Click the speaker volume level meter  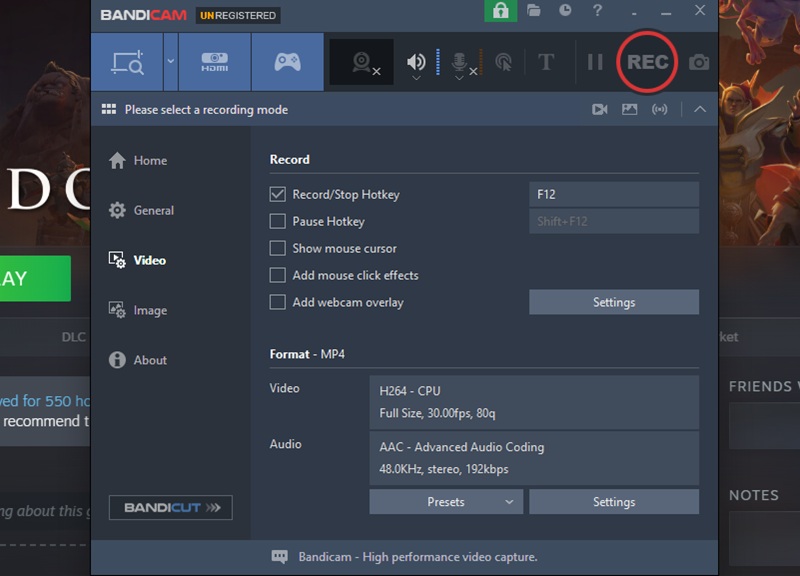pyautogui.click(x=438, y=62)
